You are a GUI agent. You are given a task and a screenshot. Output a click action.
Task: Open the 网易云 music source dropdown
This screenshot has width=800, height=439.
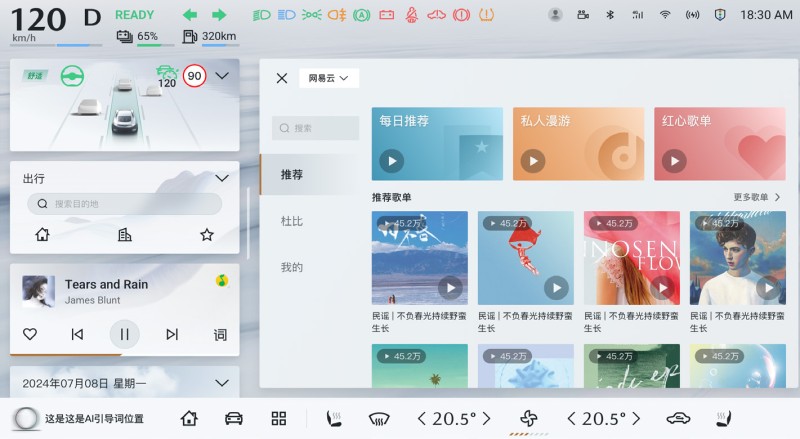click(x=329, y=78)
